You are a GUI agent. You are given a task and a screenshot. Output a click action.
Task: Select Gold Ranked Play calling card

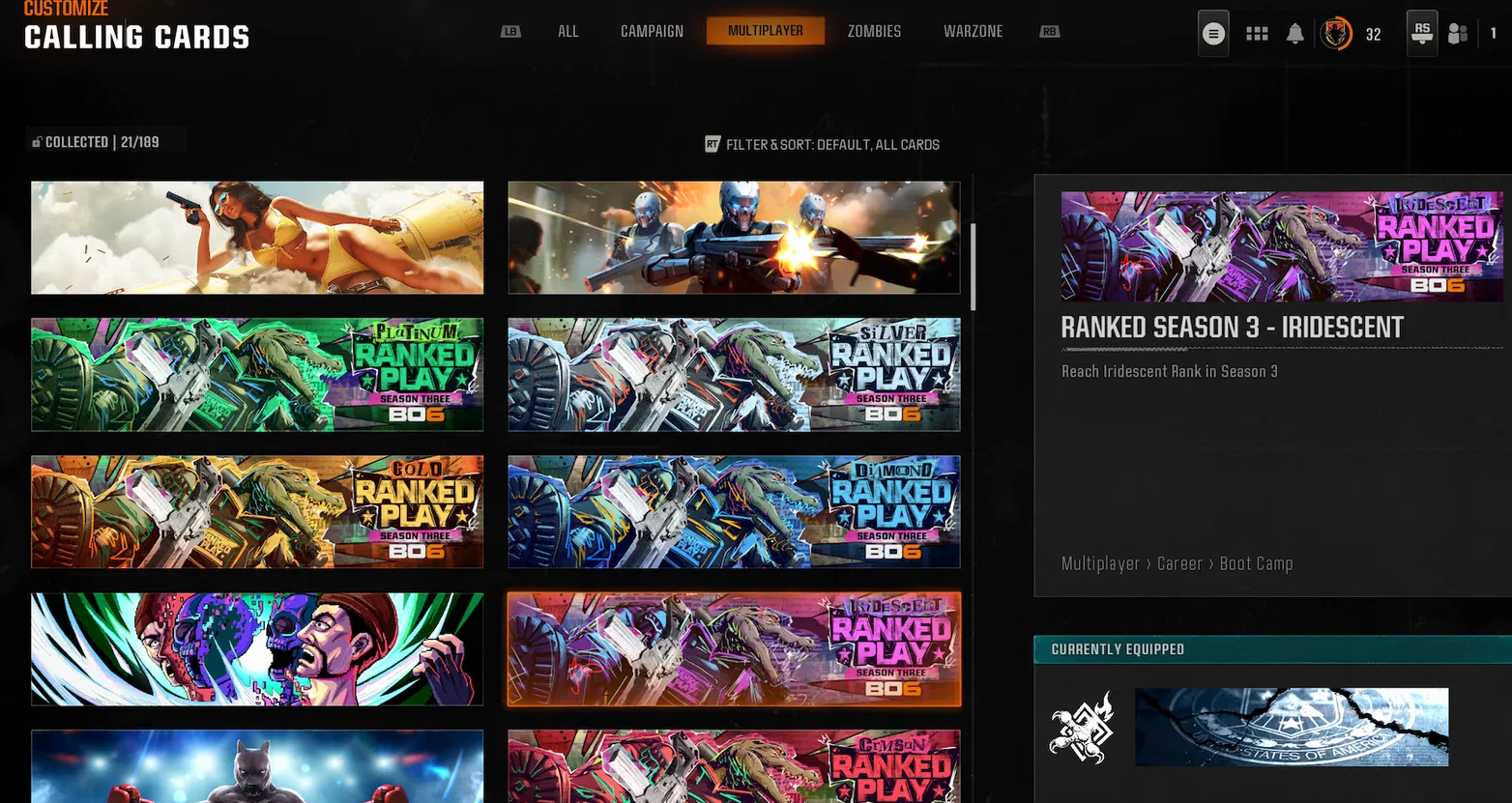257,512
